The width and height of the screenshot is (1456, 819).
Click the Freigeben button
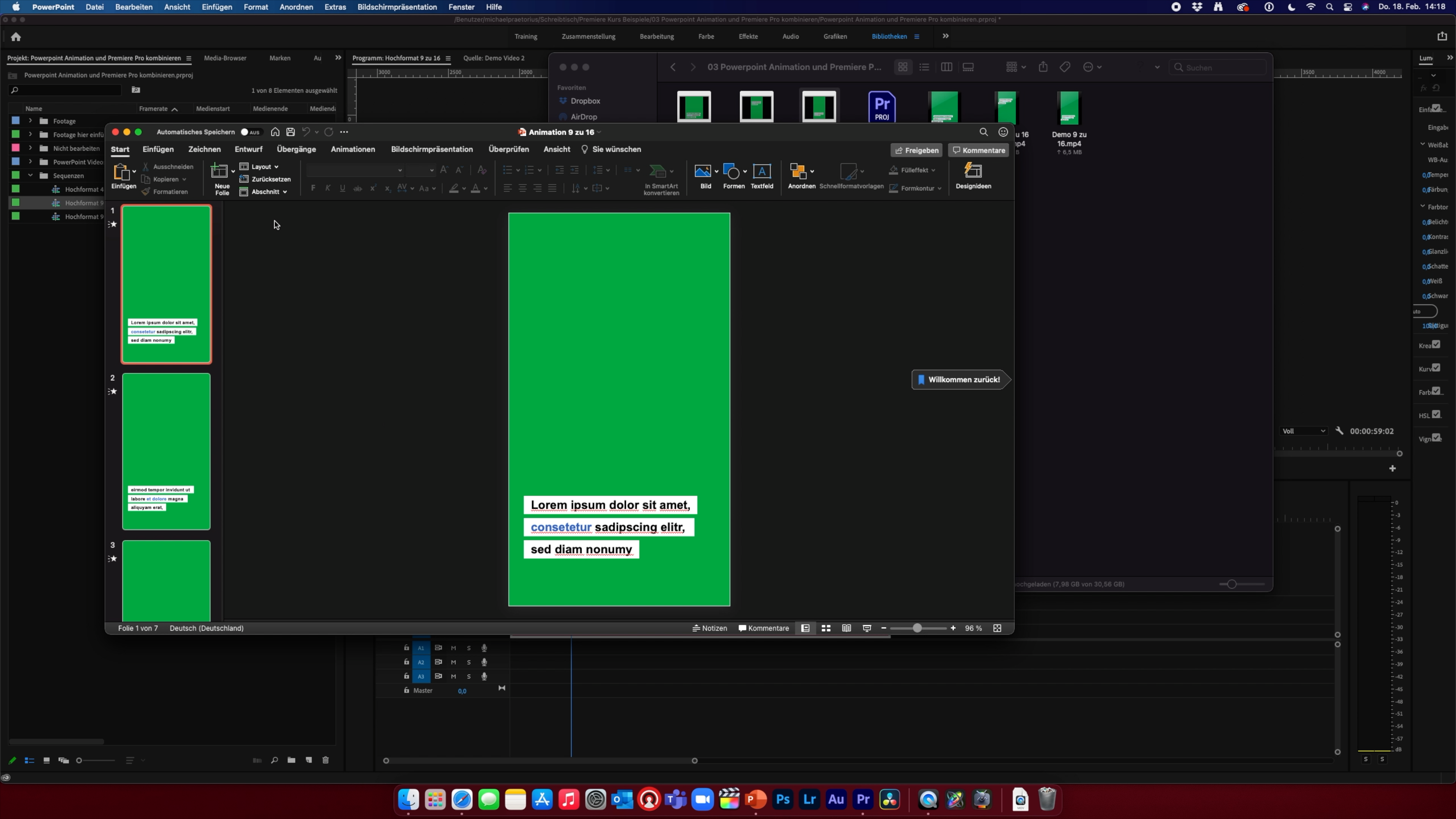click(916, 151)
